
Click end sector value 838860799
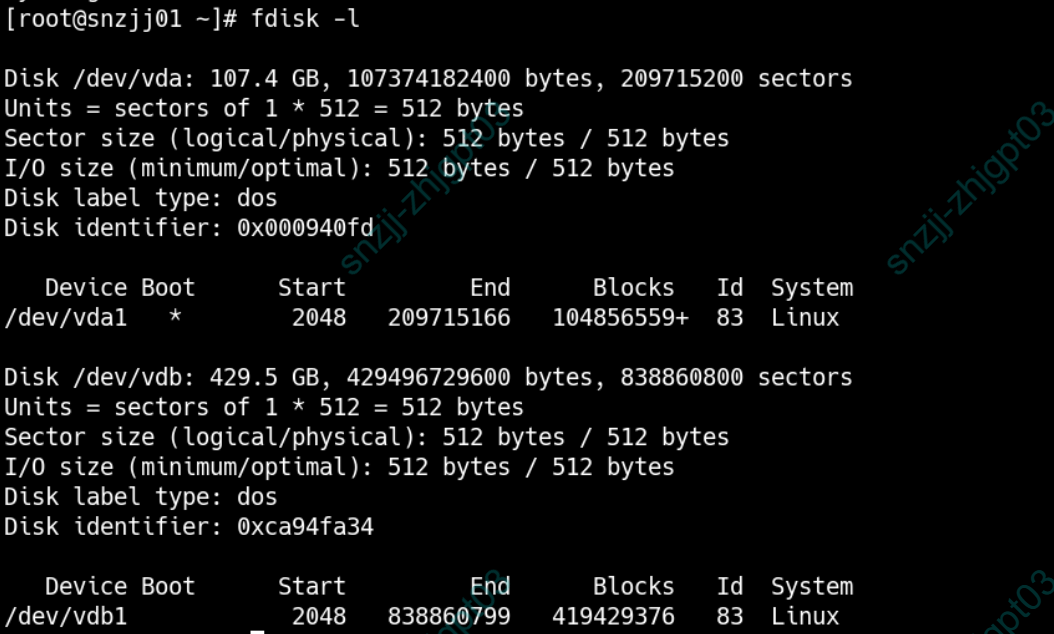click(x=449, y=616)
